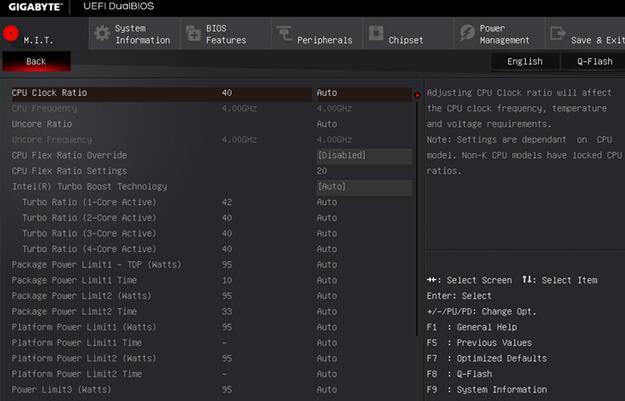Open the English language selector
Screen dimensions: 625x401
click(x=525, y=61)
